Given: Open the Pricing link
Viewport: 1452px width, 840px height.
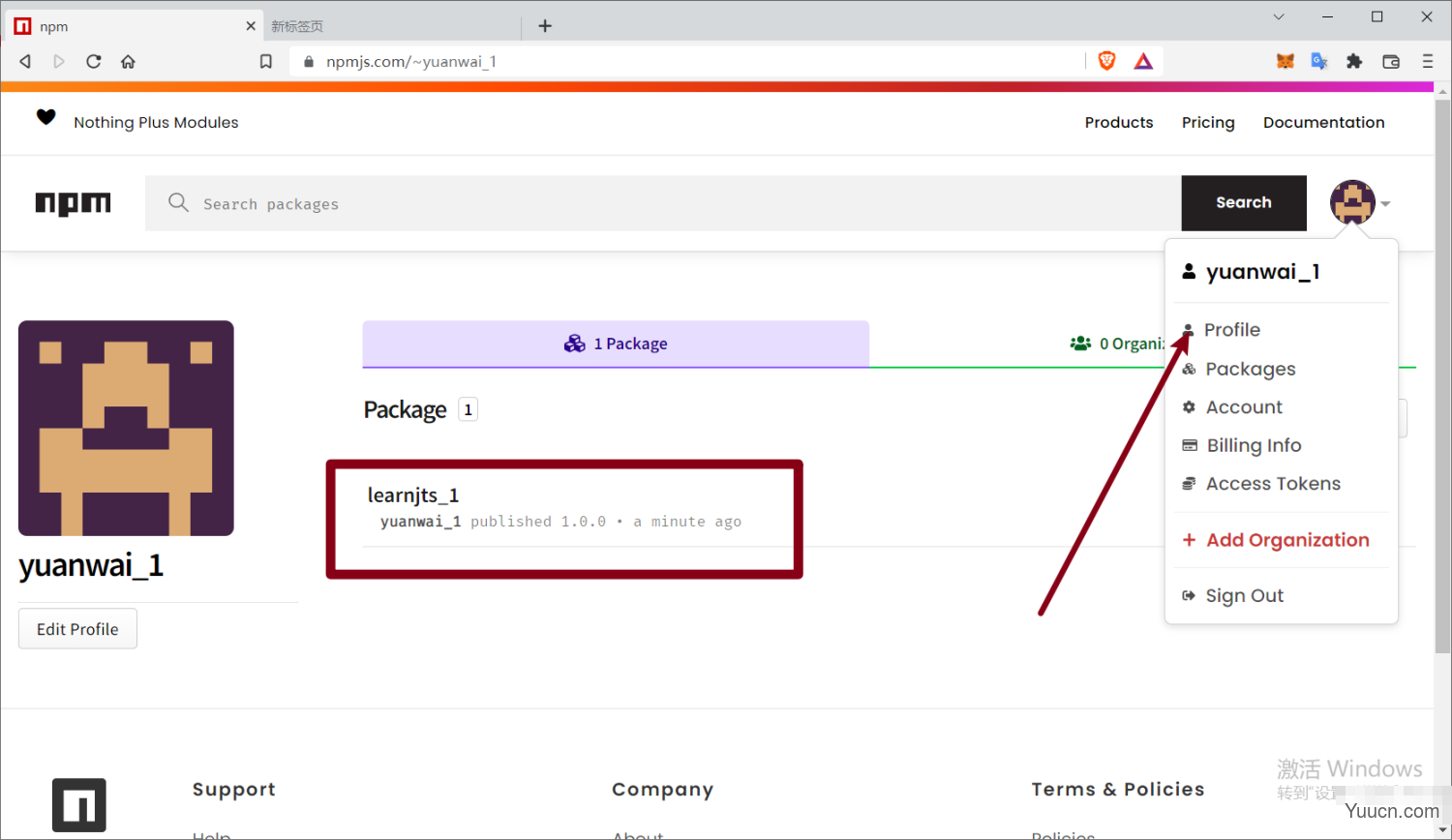Looking at the screenshot, I should (1208, 123).
